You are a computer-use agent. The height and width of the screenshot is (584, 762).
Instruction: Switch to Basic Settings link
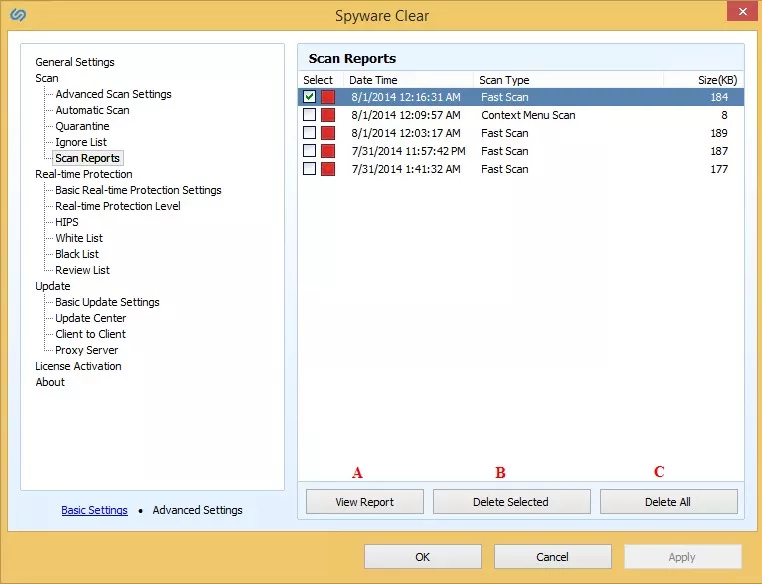(x=94, y=510)
